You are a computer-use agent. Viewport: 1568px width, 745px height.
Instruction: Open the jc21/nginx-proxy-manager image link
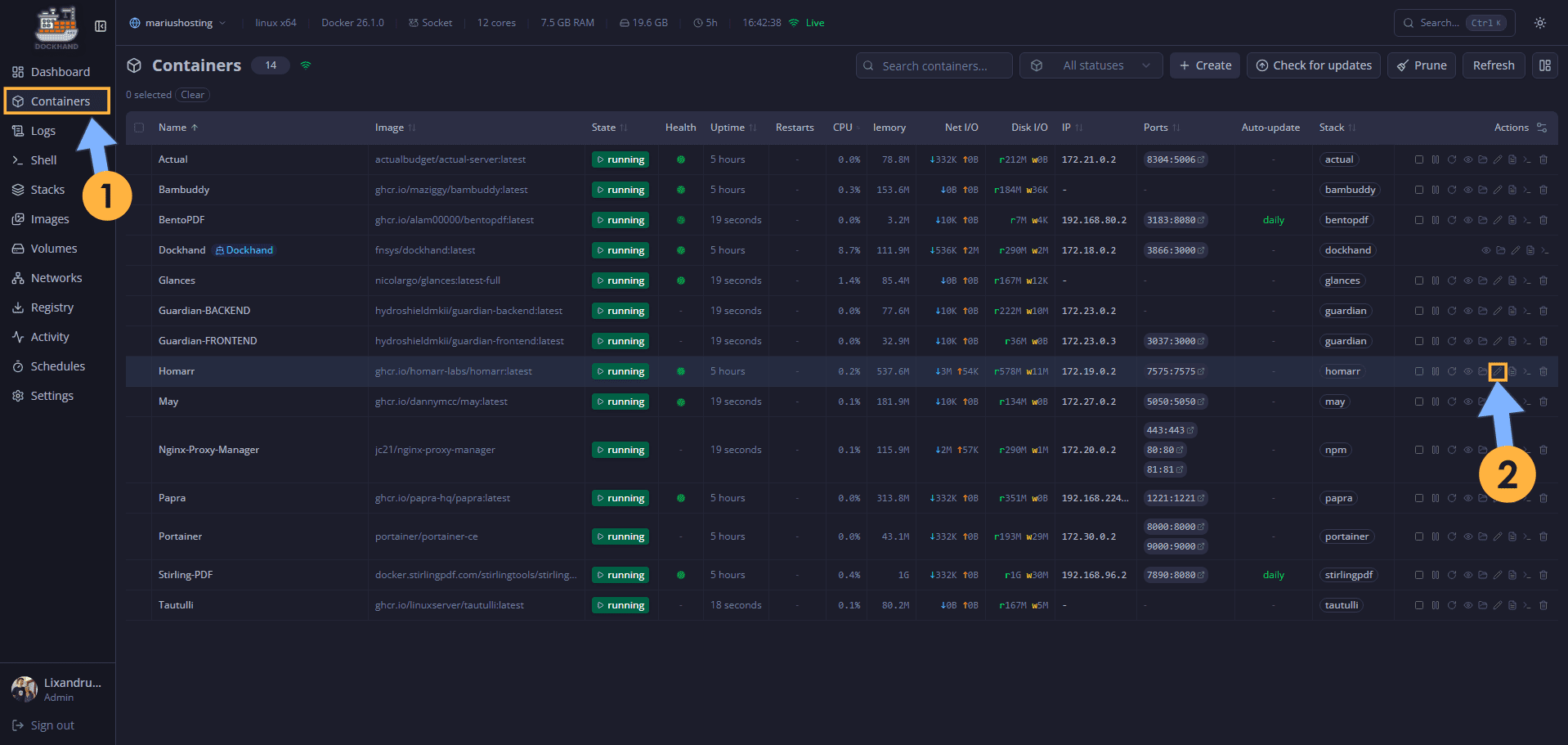(x=434, y=449)
